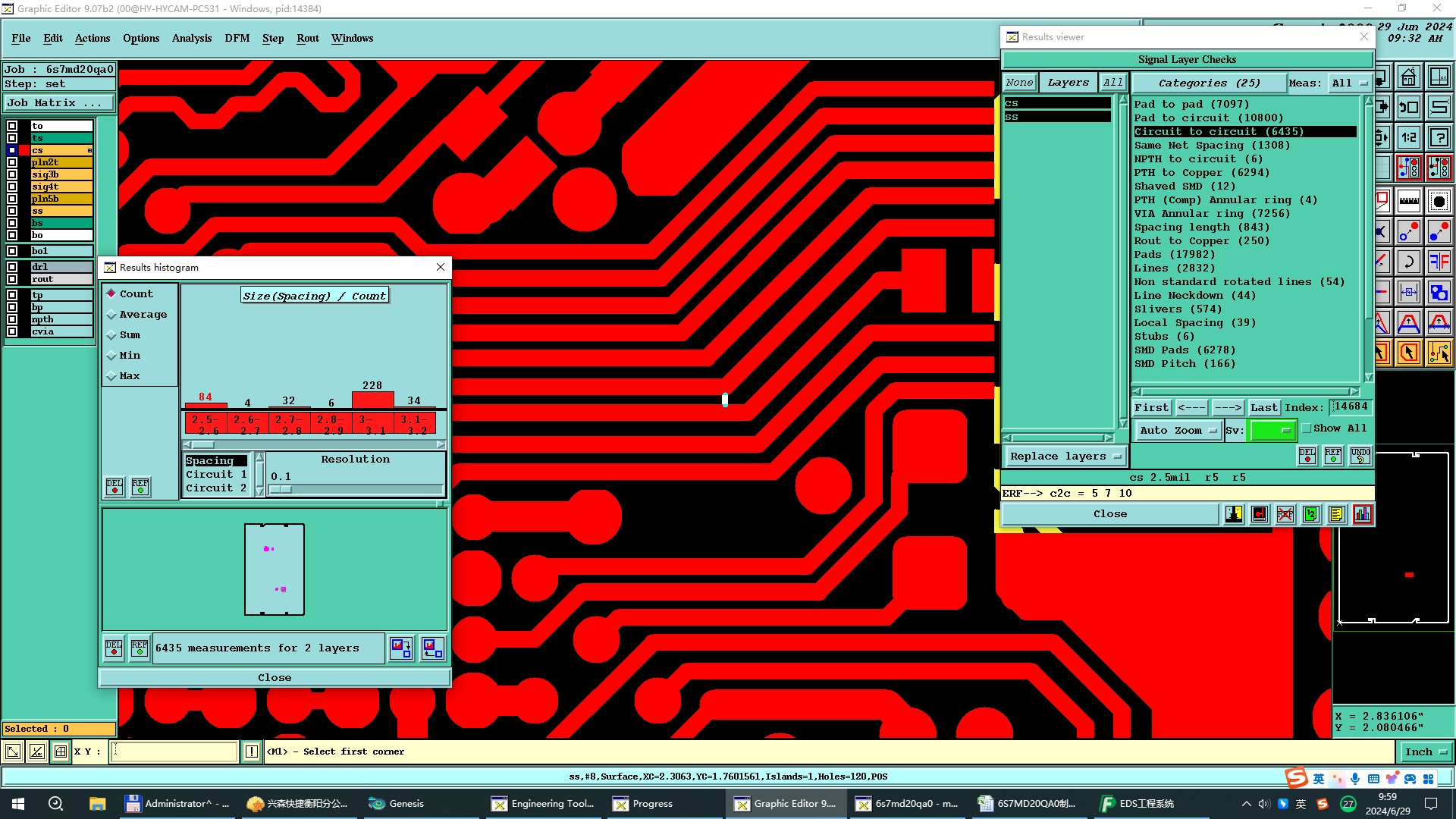Click down arrow of categories list scrollbar
Viewport: 1456px width, 819px height.
[1369, 377]
